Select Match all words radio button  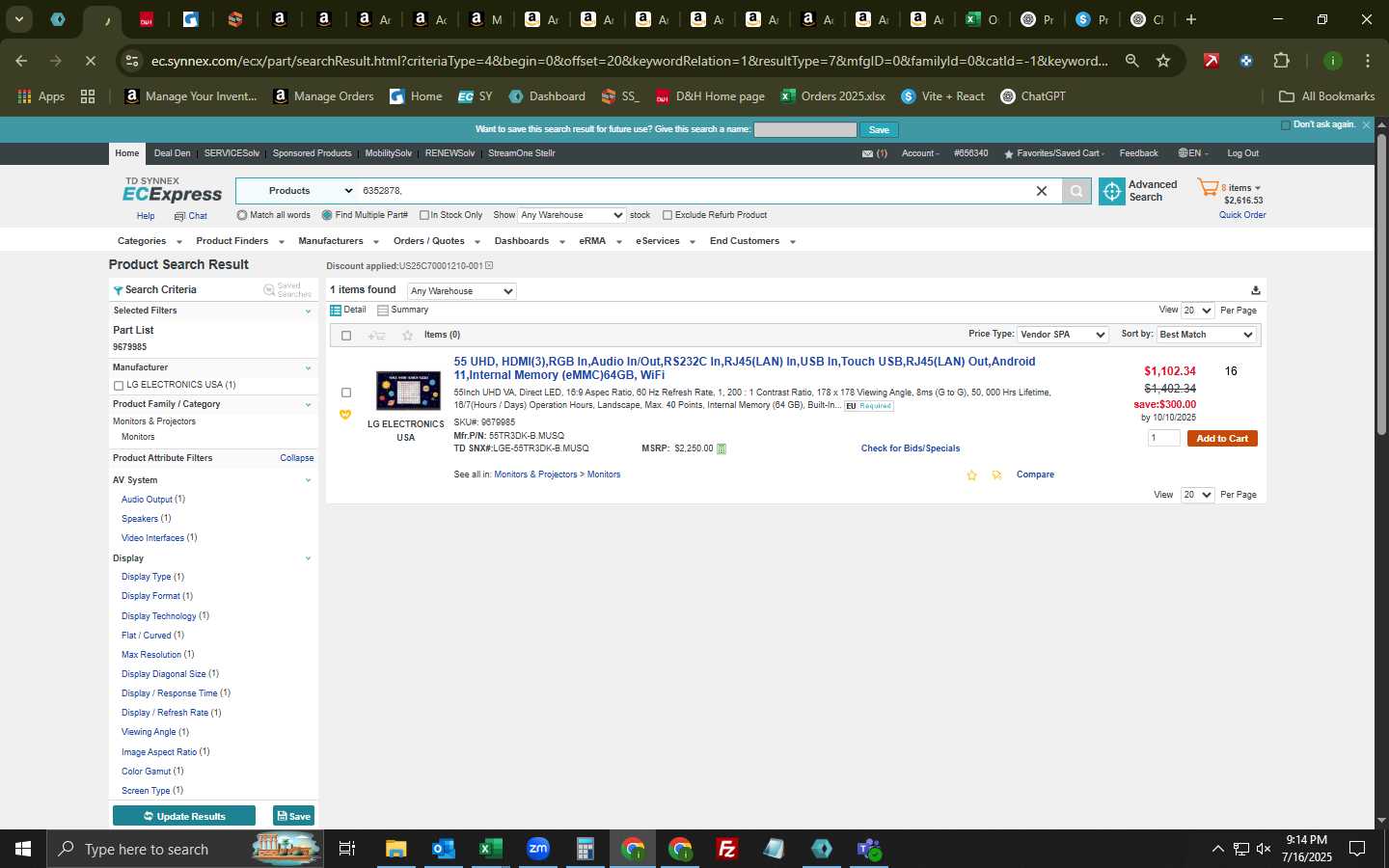pos(242,215)
